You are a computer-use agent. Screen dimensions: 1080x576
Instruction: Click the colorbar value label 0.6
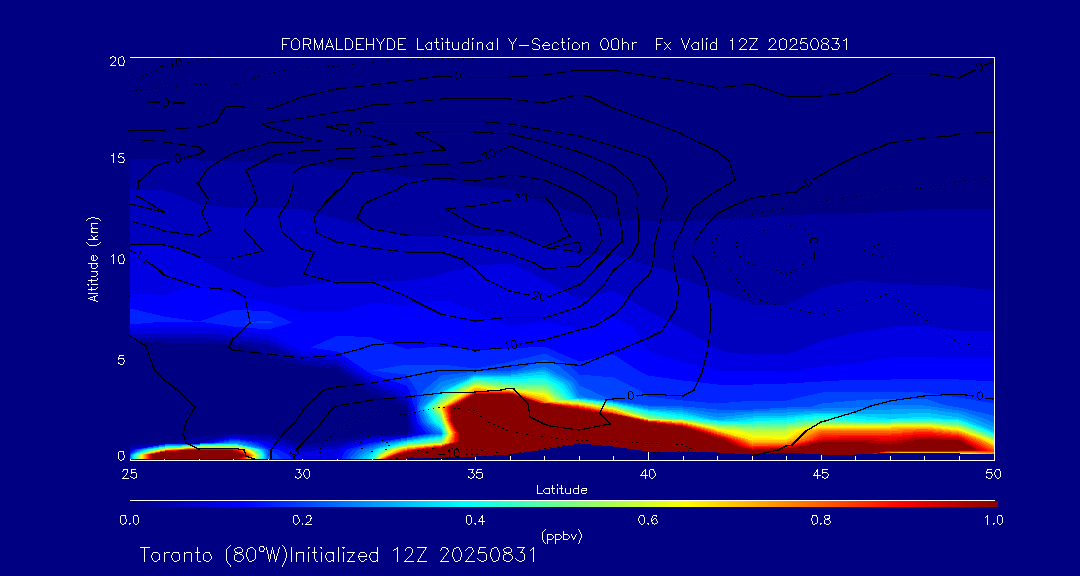(648, 521)
